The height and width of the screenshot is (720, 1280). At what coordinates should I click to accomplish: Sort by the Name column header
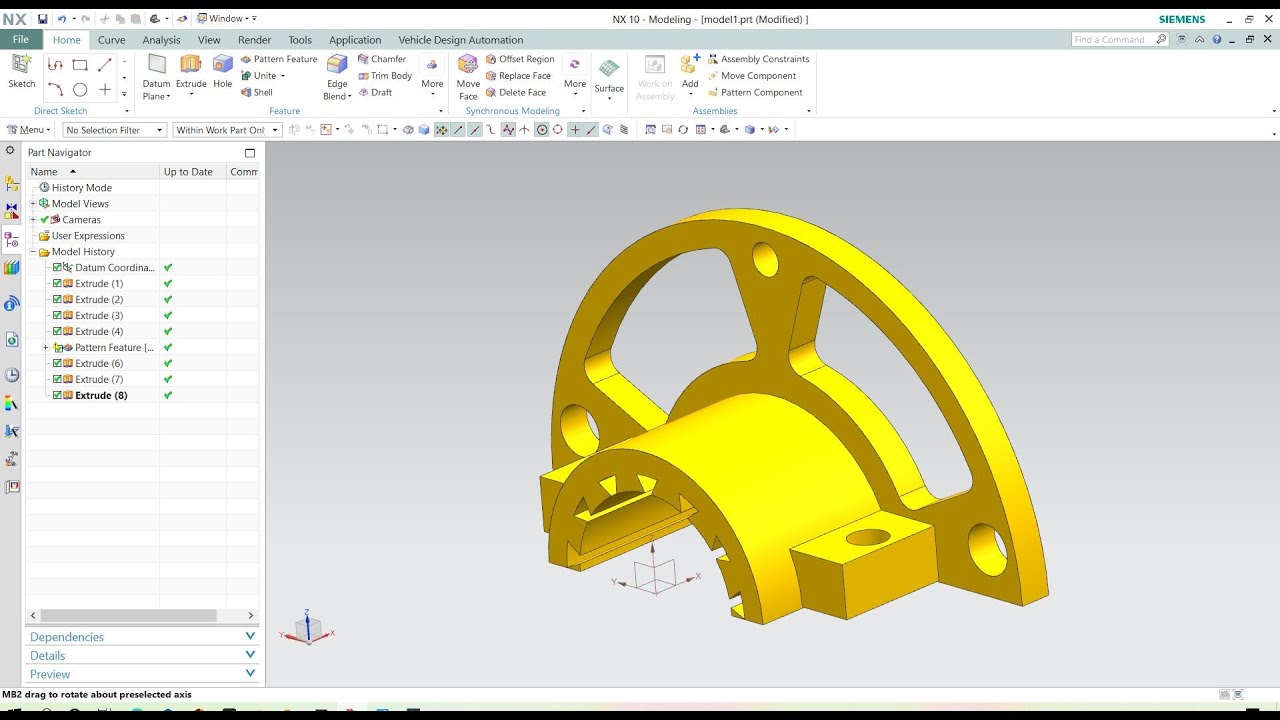[x=92, y=172]
